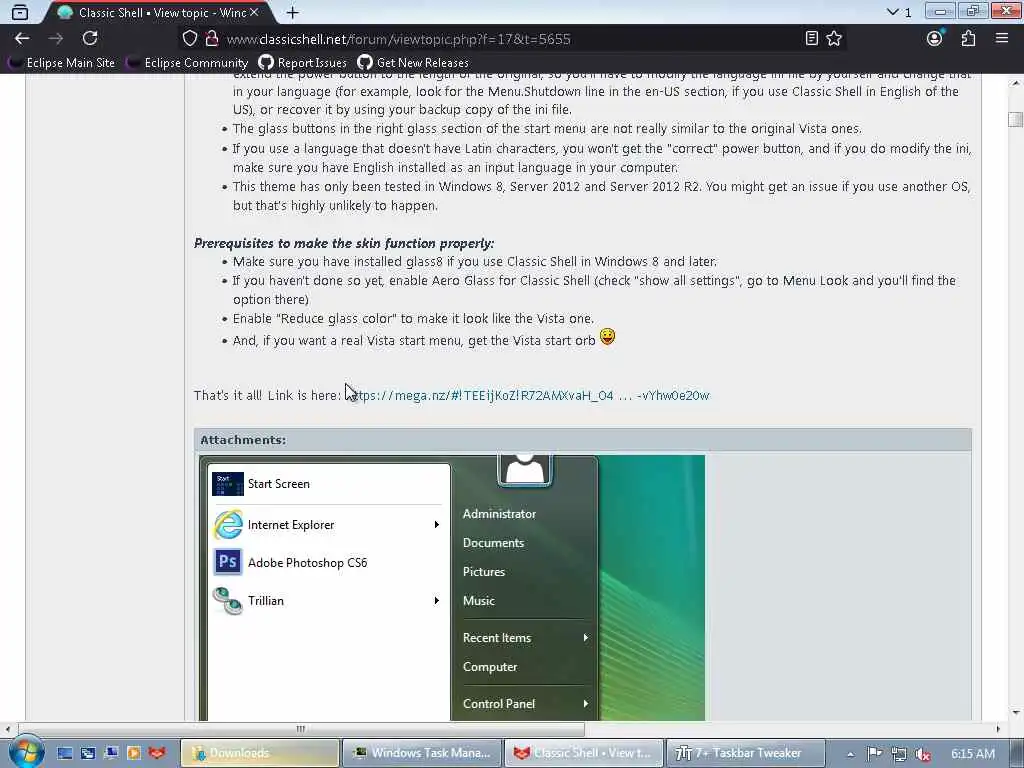Open the network tray icon
Image resolution: width=1024 pixels, height=768 pixels.
[899, 754]
